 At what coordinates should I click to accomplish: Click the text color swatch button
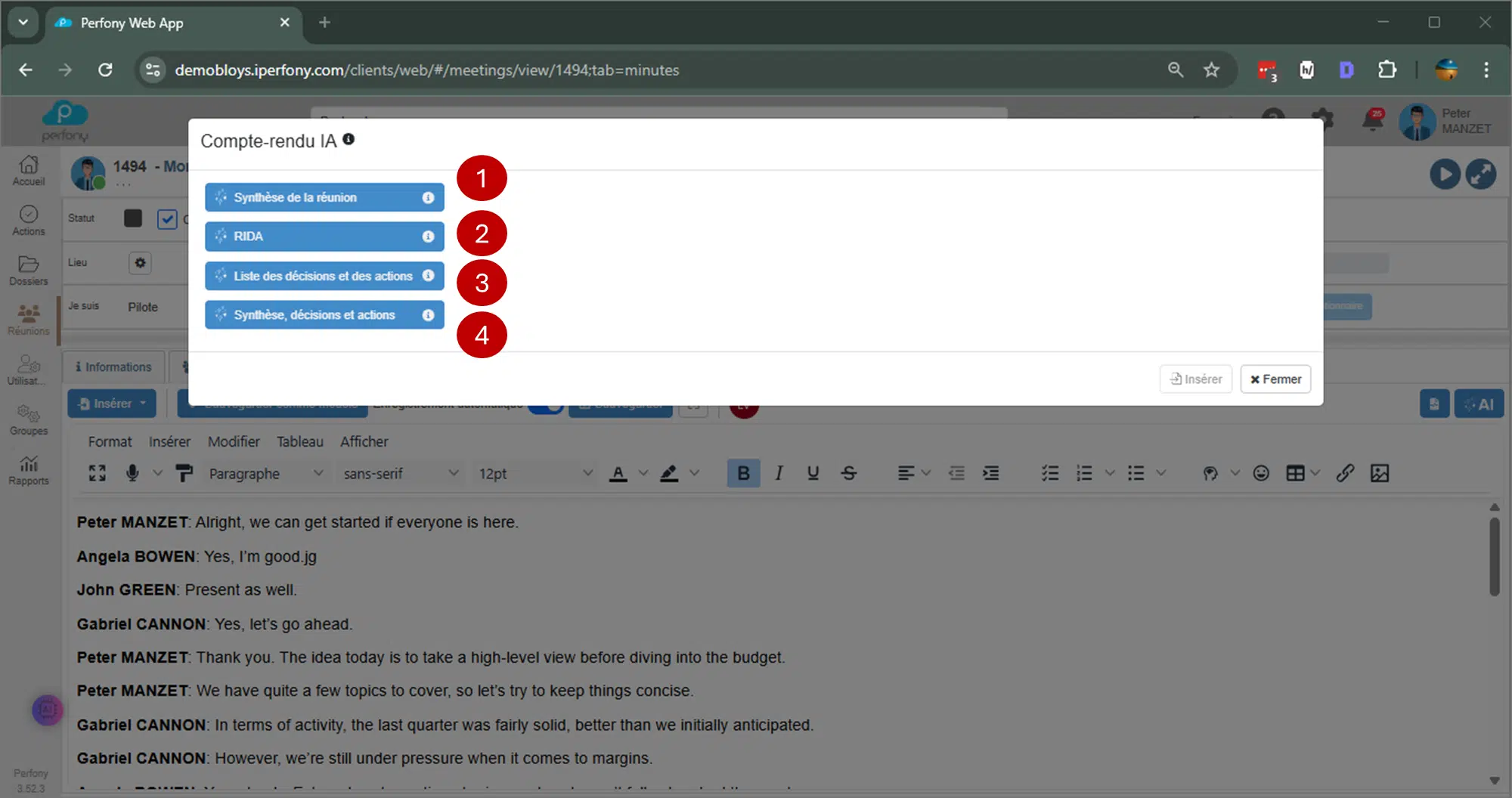click(x=618, y=473)
